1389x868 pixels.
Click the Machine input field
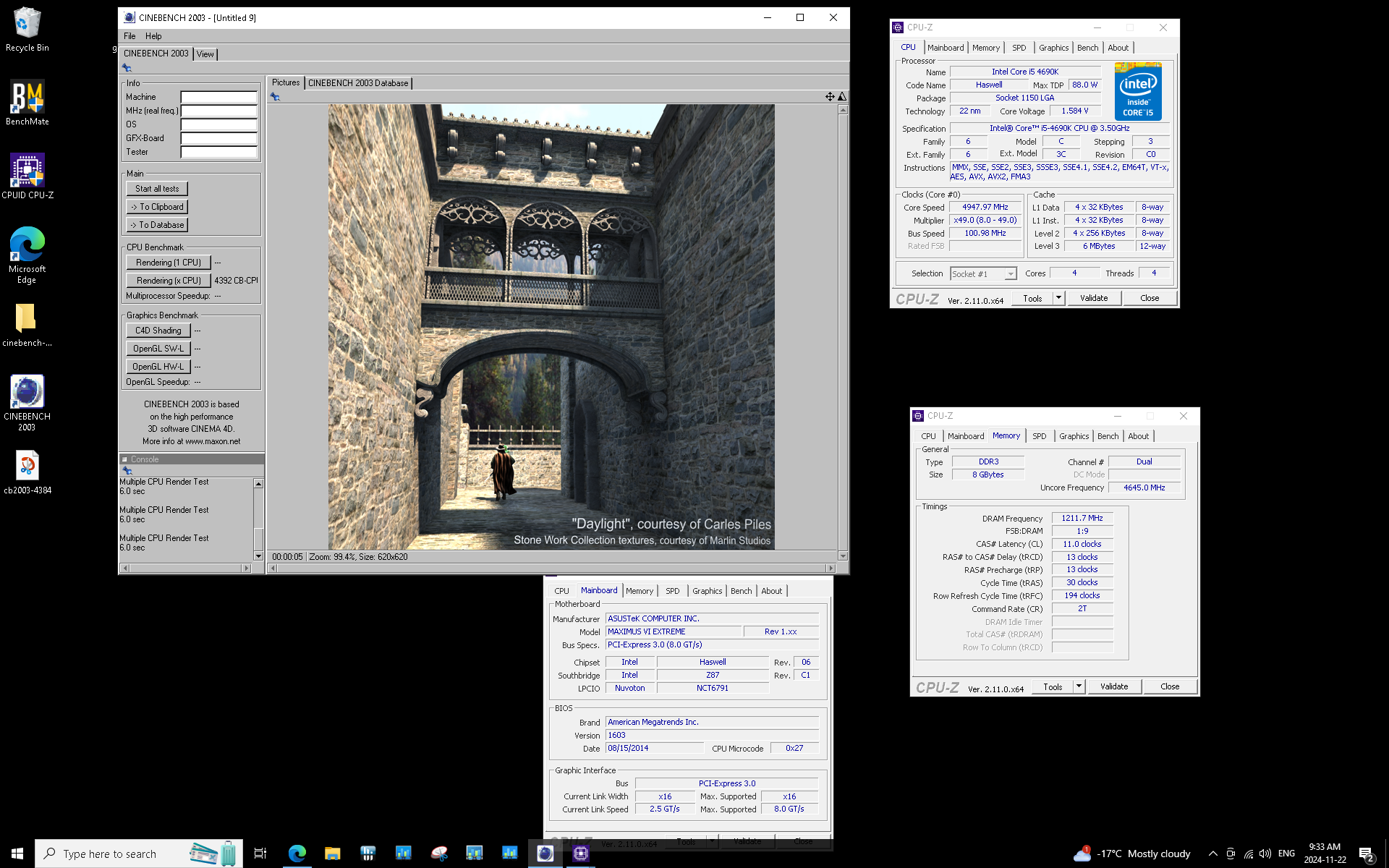(x=218, y=97)
